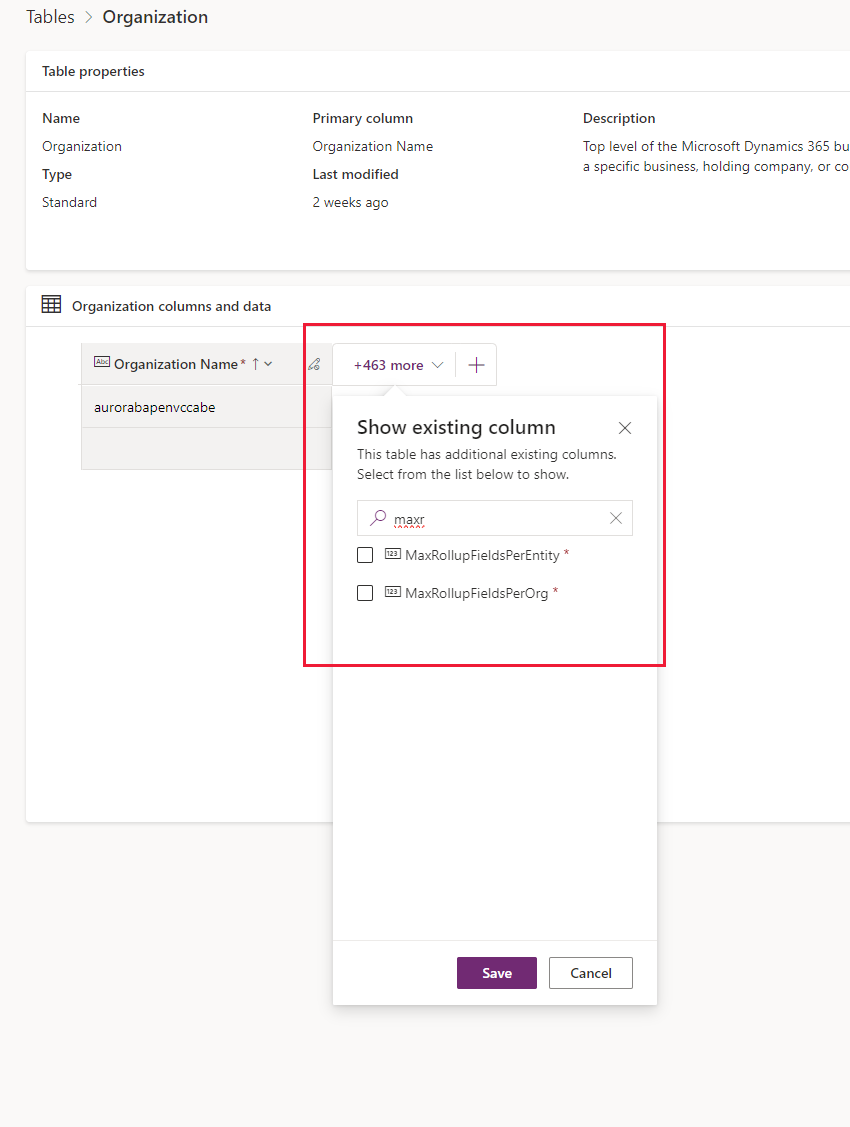Click the edit pencil icon next to column header
This screenshot has height=1127, width=850.
coord(314,364)
